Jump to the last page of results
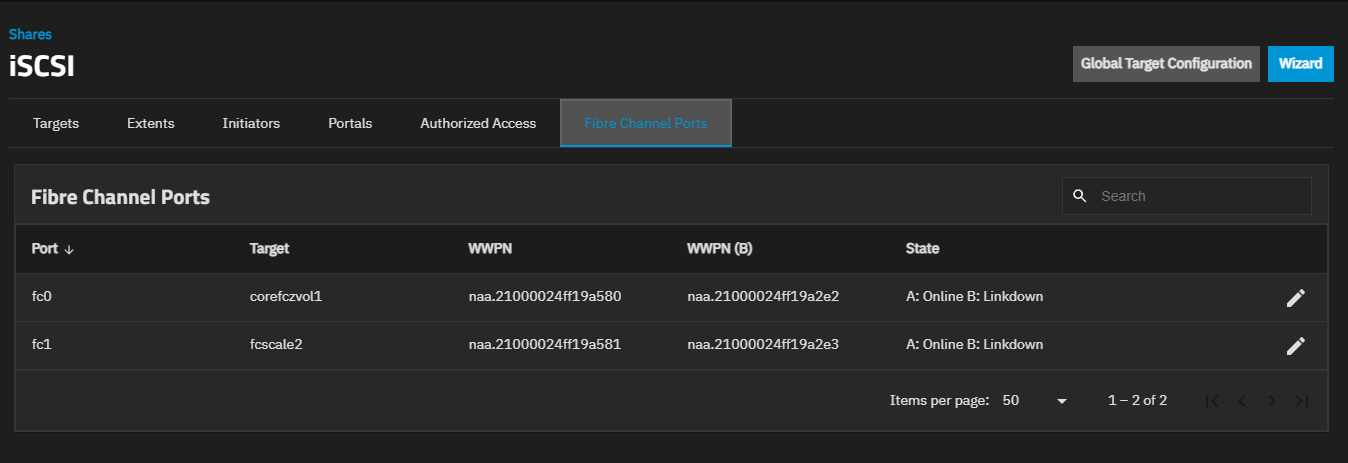 tap(1301, 401)
